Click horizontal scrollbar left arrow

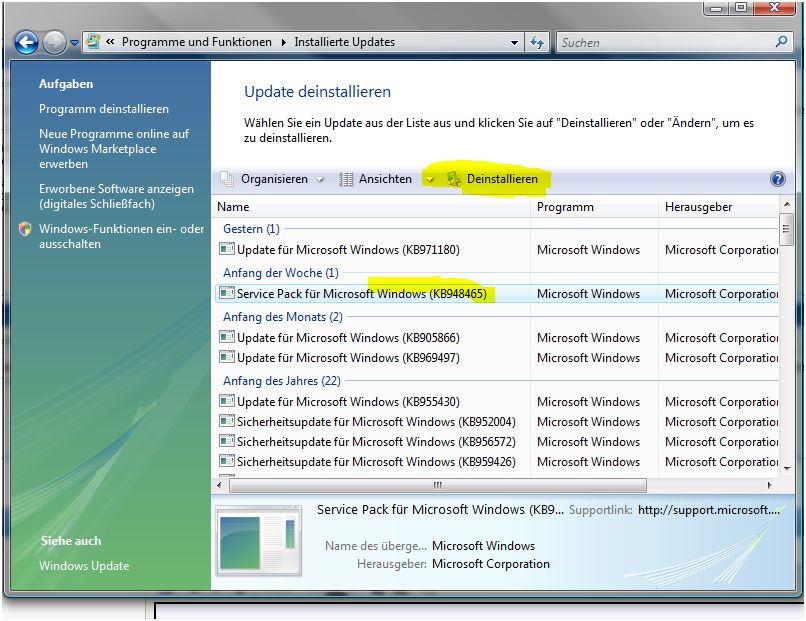tap(219, 485)
